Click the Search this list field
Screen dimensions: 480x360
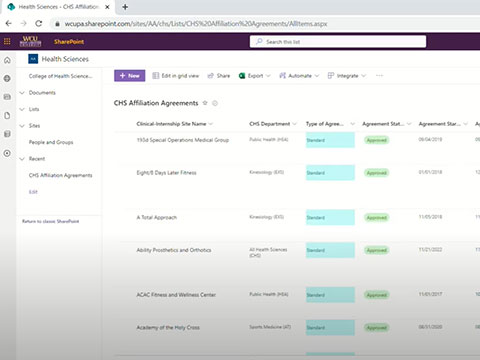point(338,42)
